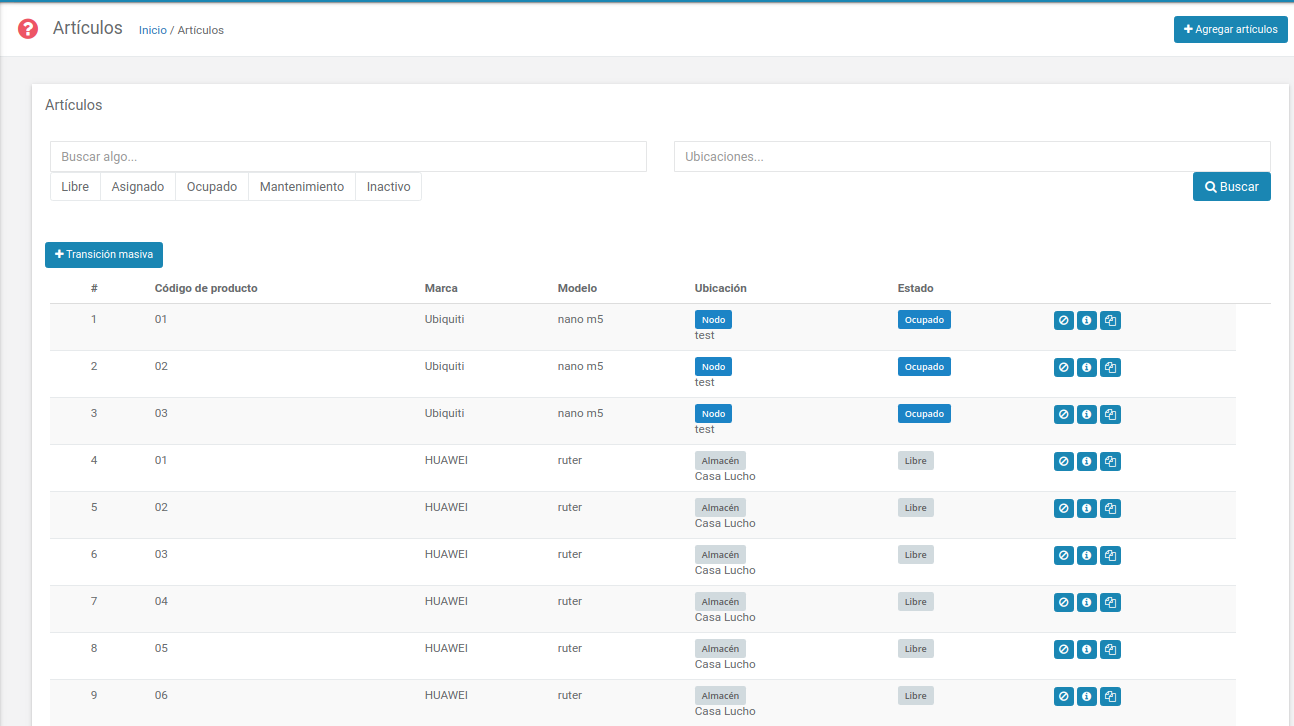
Task: Click the disable icon in row 2
Action: click(1064, 368)
